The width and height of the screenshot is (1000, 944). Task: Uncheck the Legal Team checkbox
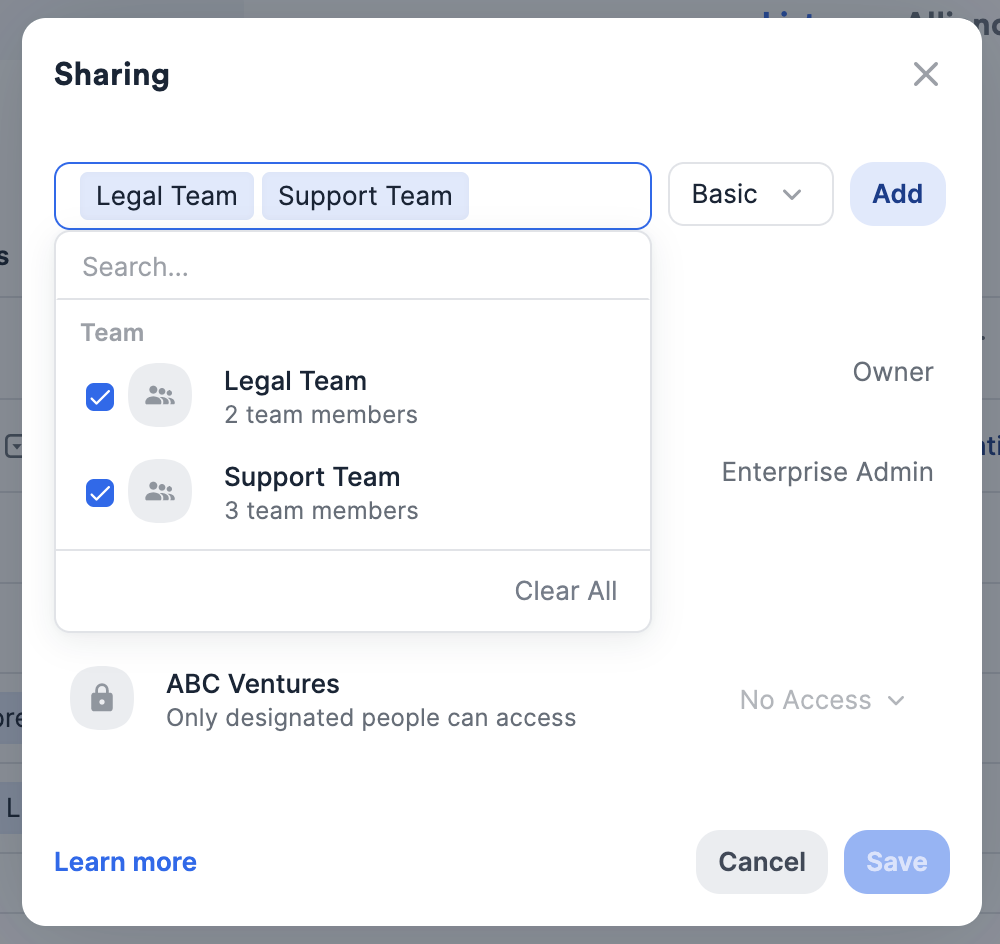click(100, 397)
